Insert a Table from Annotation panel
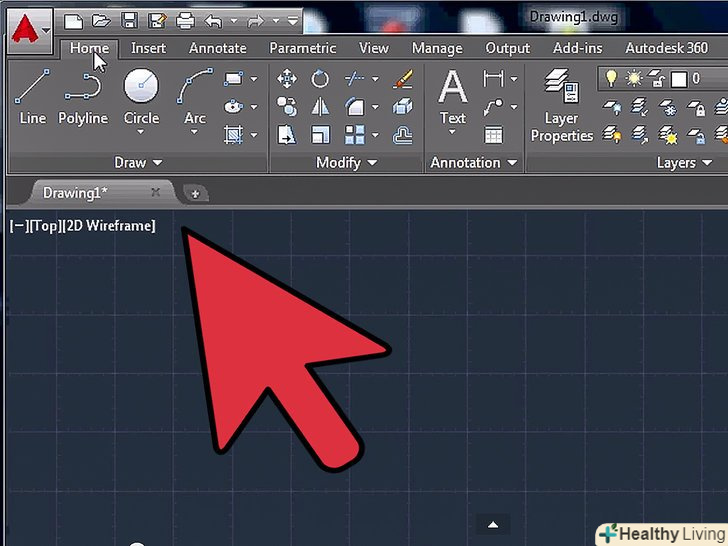 pyautogui.click(x=493, y=136)
